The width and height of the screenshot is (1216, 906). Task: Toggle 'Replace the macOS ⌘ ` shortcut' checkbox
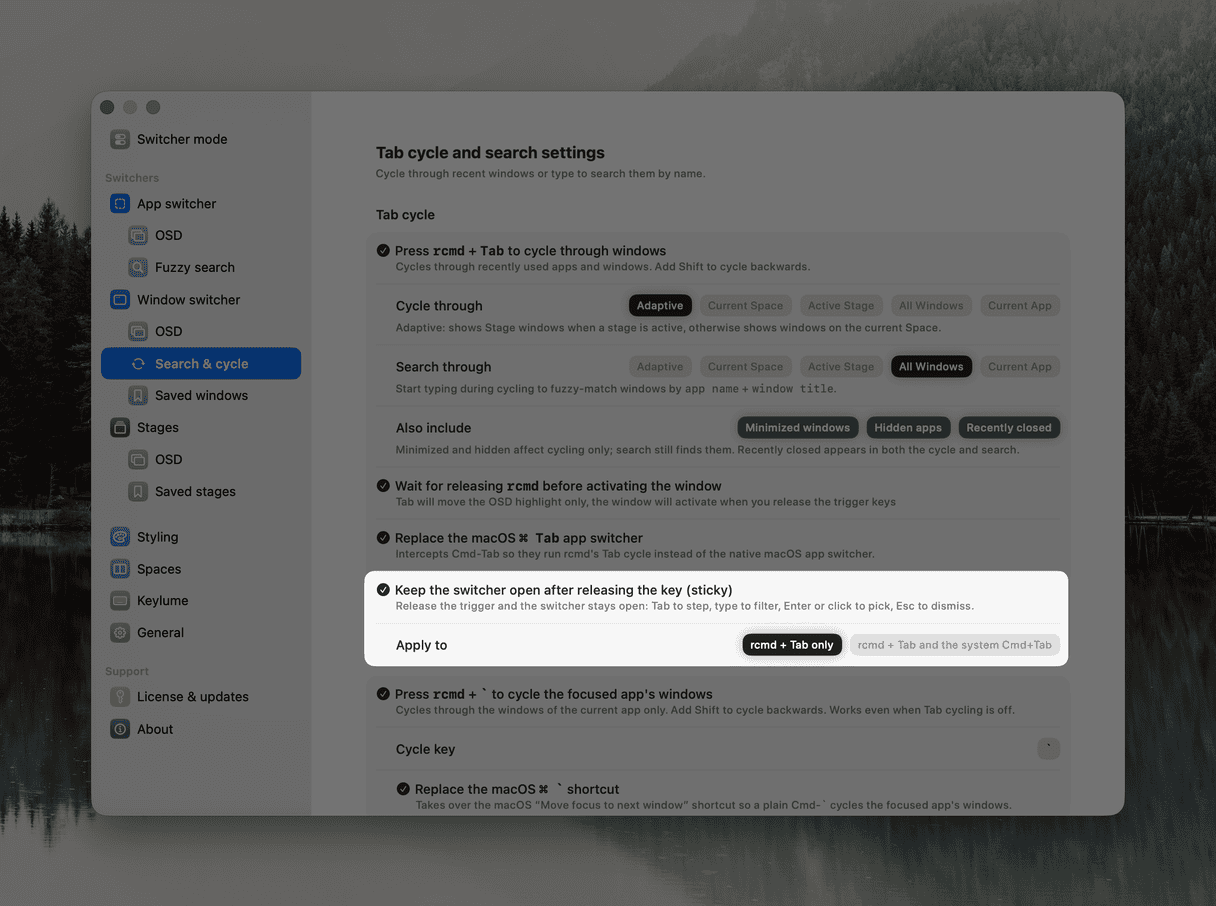403,789
